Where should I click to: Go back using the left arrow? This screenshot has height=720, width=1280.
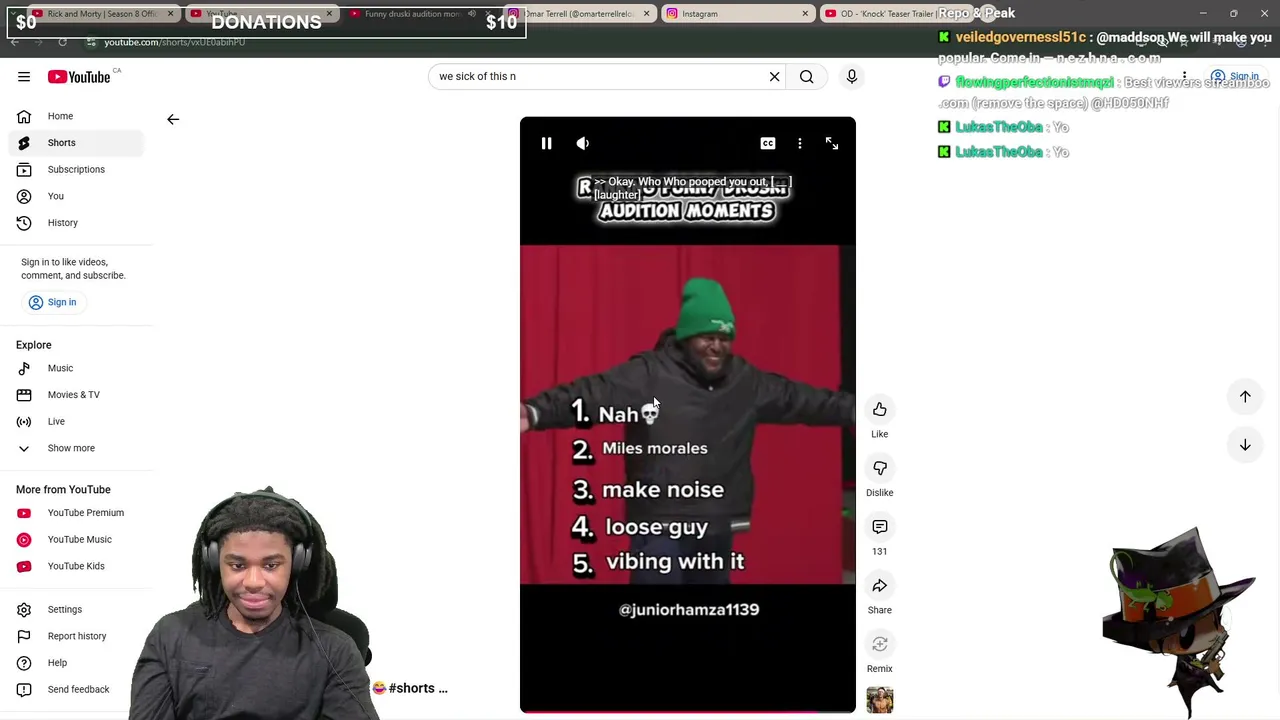[173, 119]
